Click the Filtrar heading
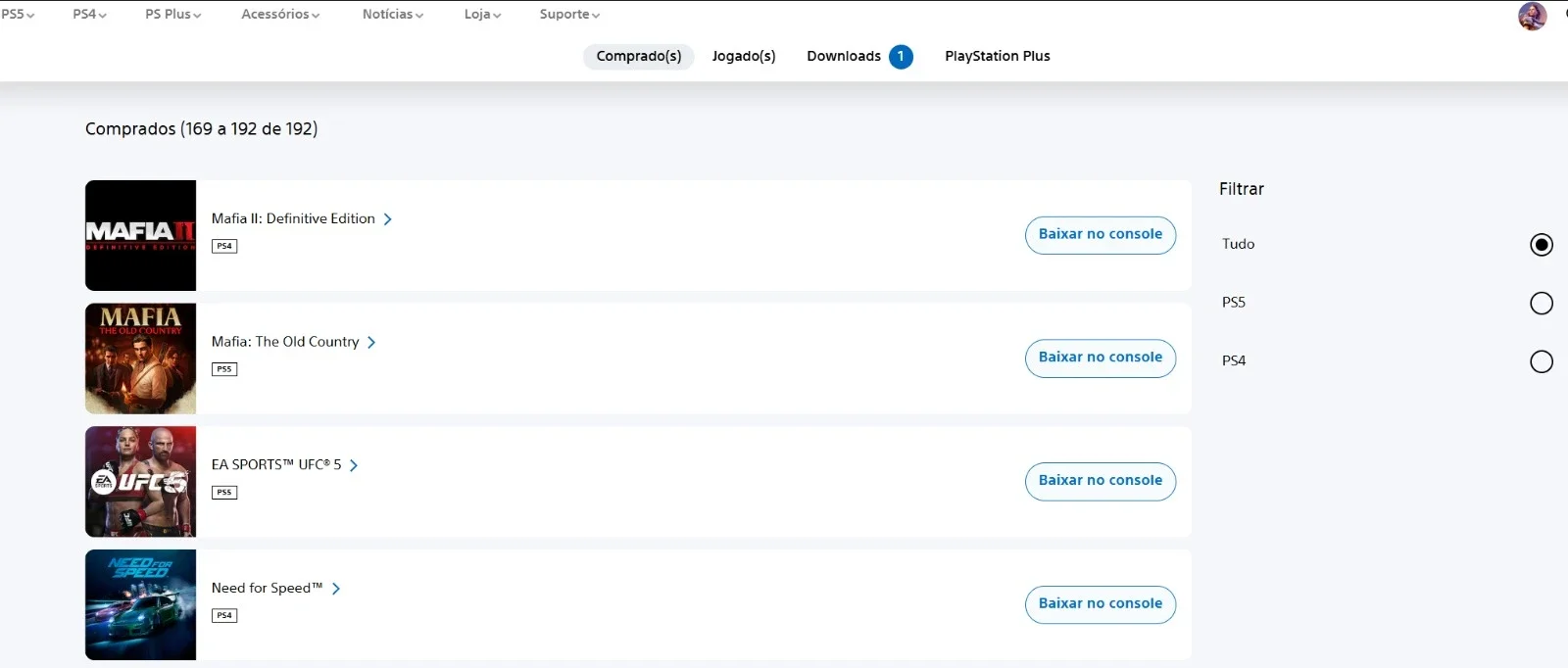 1242,189
